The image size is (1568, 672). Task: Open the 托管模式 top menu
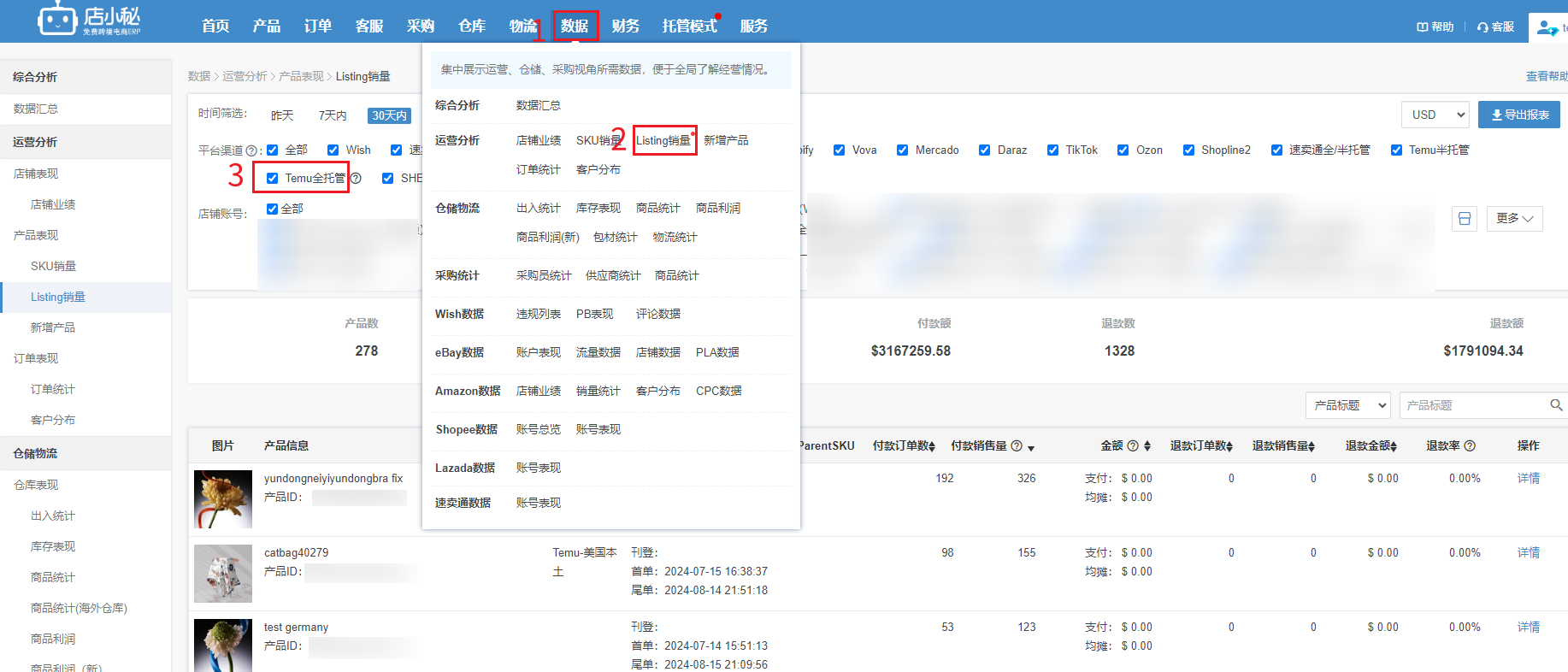(690, 27)
